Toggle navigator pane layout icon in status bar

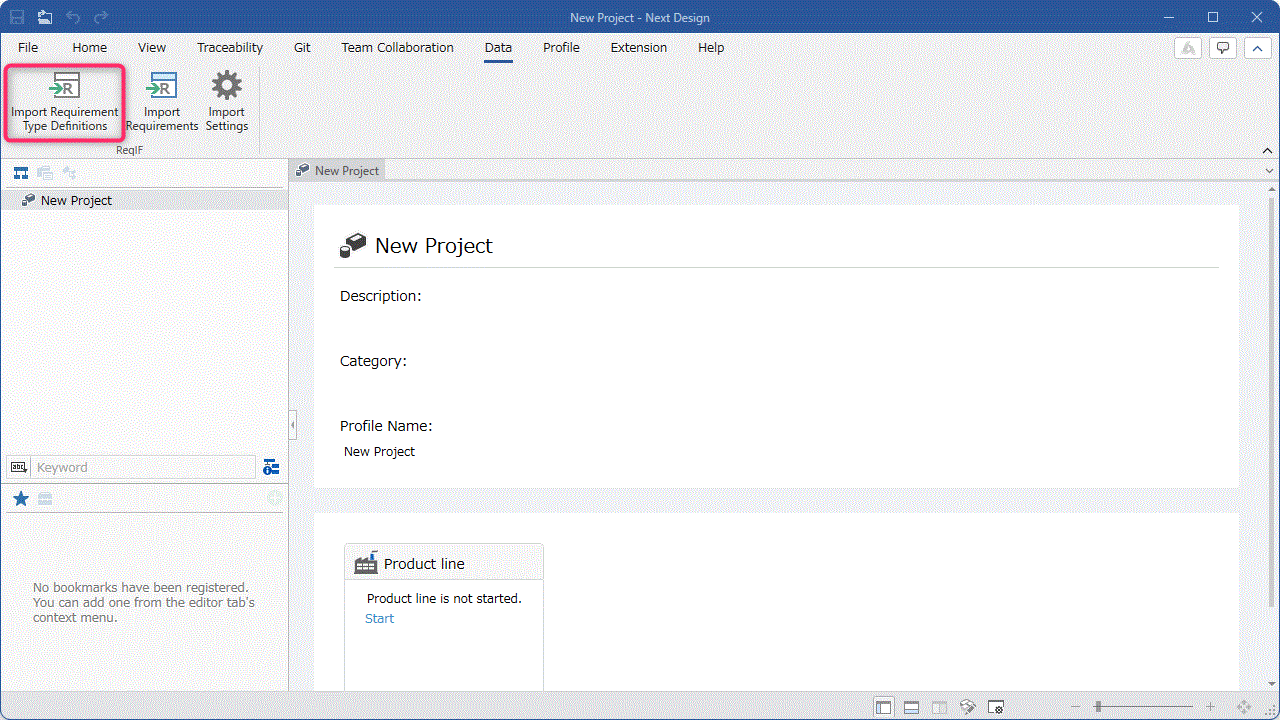tap(884, 707)
